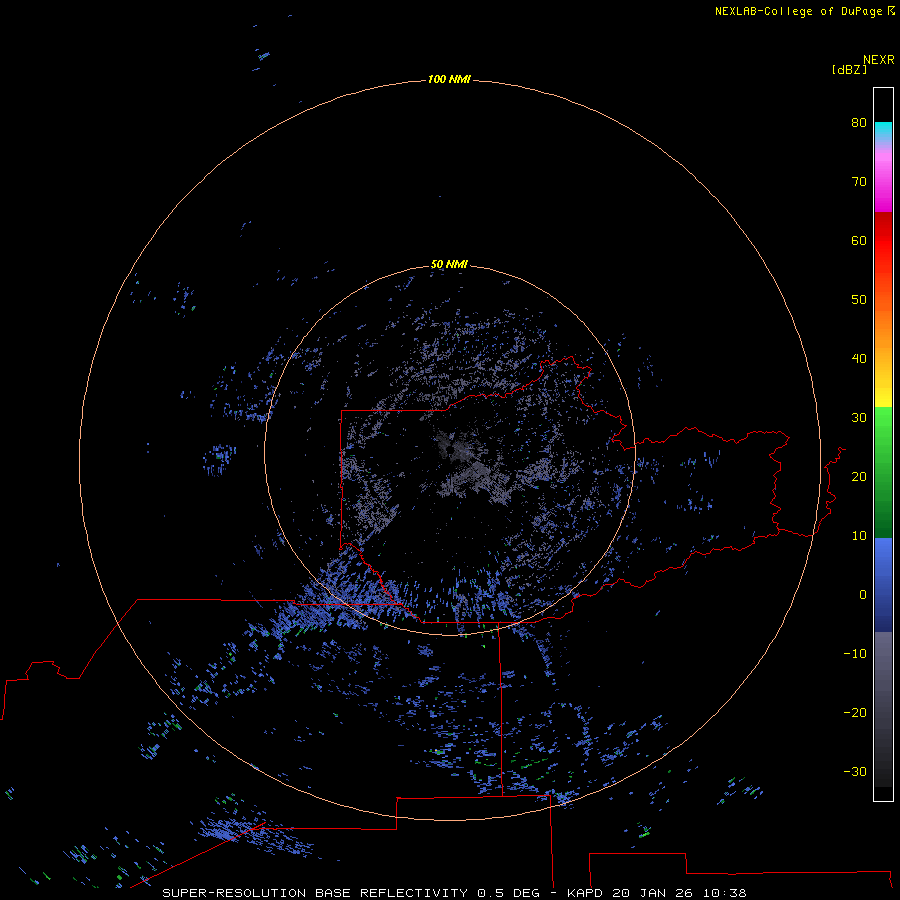The height and width of the screenshot is (900, 900).
Task: Click the 100 NMI range ring label
Action: coord(449,79)
